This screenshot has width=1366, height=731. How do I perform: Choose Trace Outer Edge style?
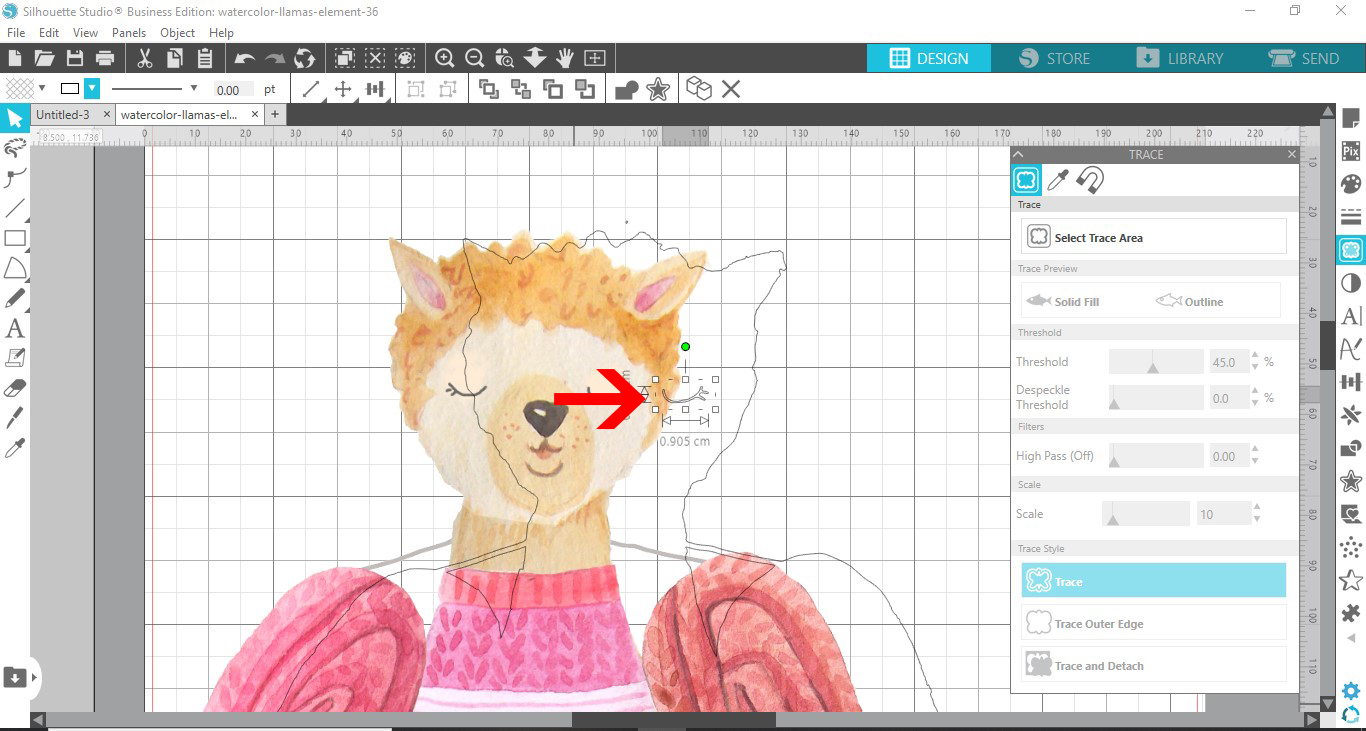point(1154,623)
